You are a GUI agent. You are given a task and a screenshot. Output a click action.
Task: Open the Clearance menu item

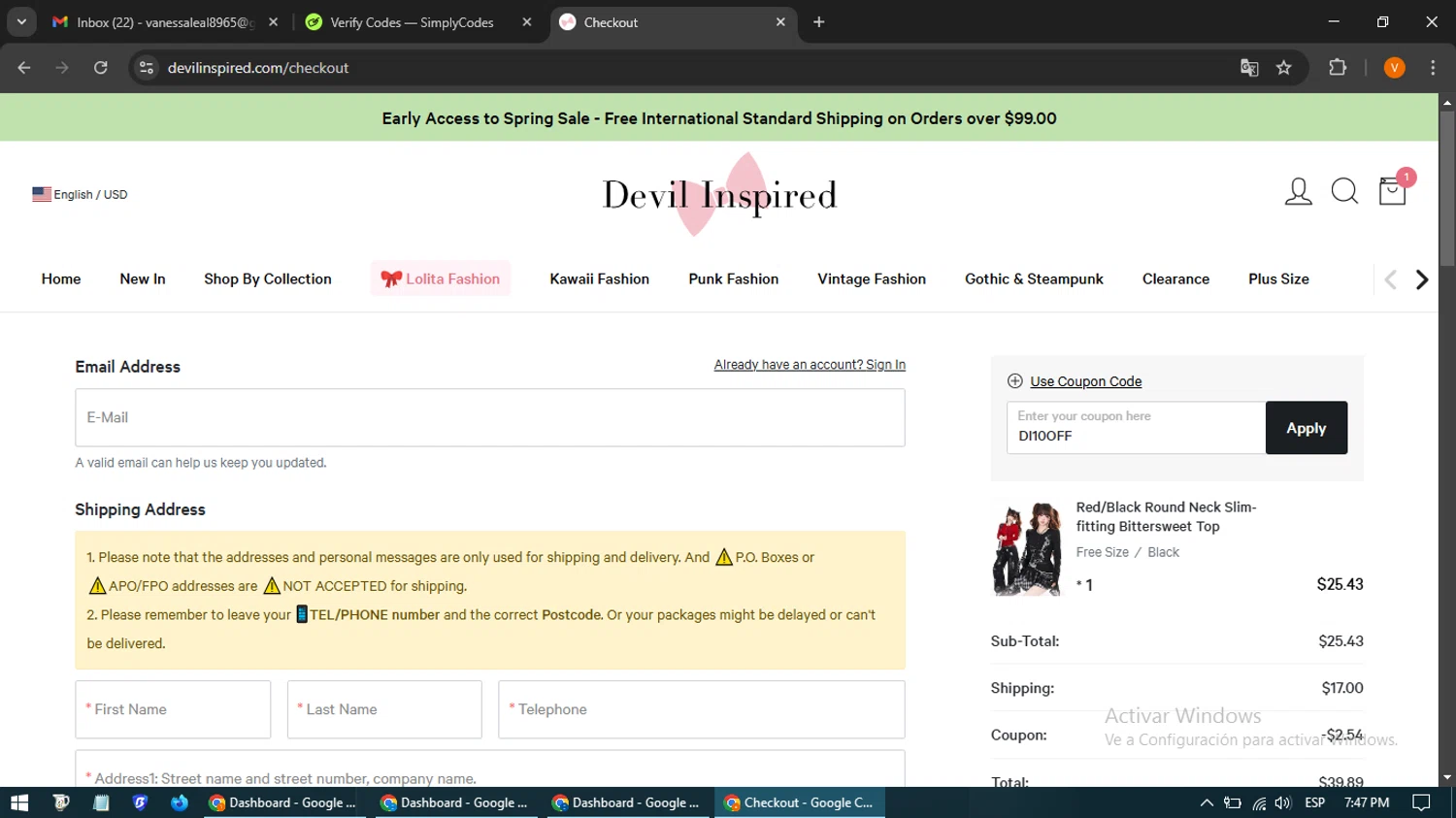(x=1175, y=279)
